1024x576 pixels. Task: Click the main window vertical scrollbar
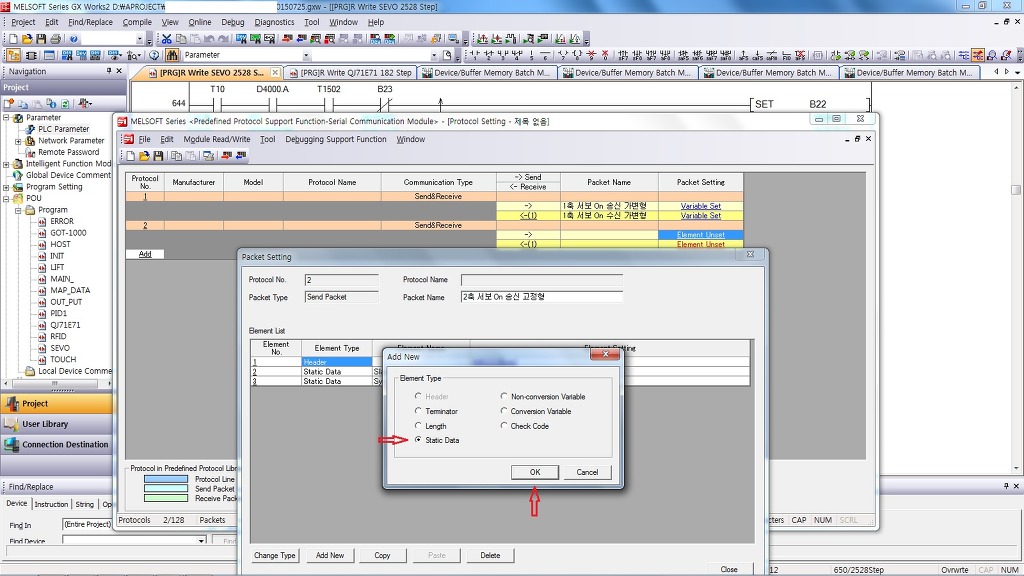point(1016,190)
